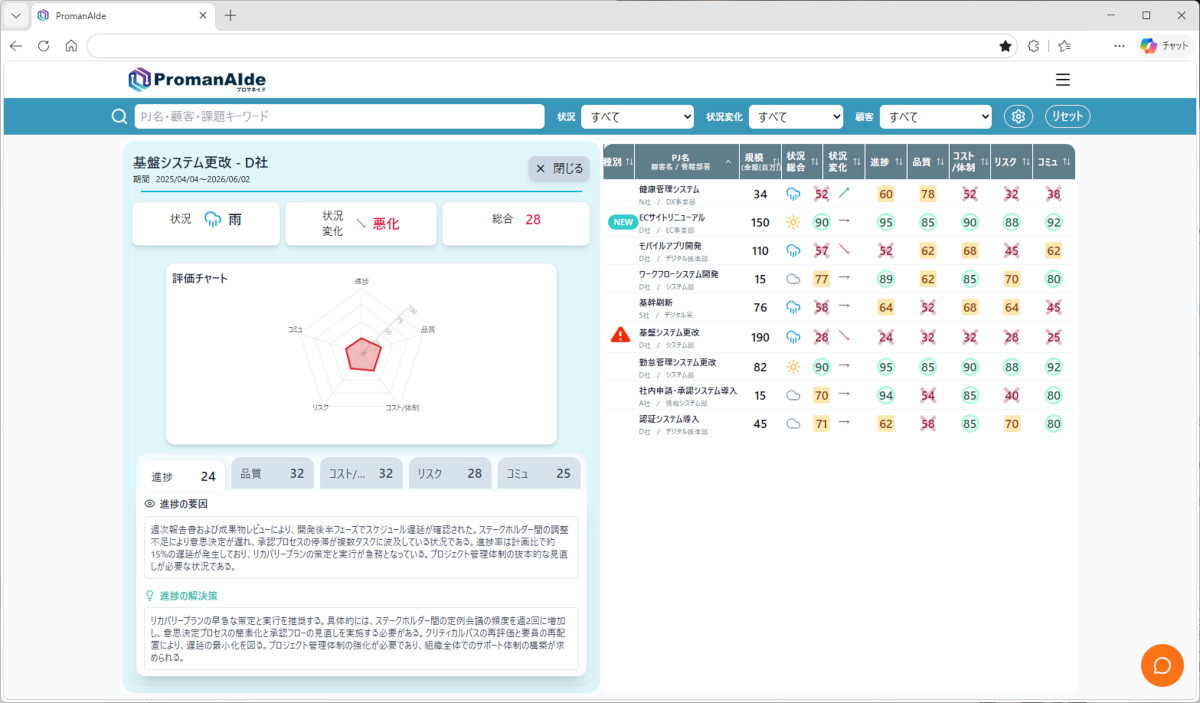The image size is (1200, 703).
Task: Open the 状況 filter dropdown
Action: [637, 117]
